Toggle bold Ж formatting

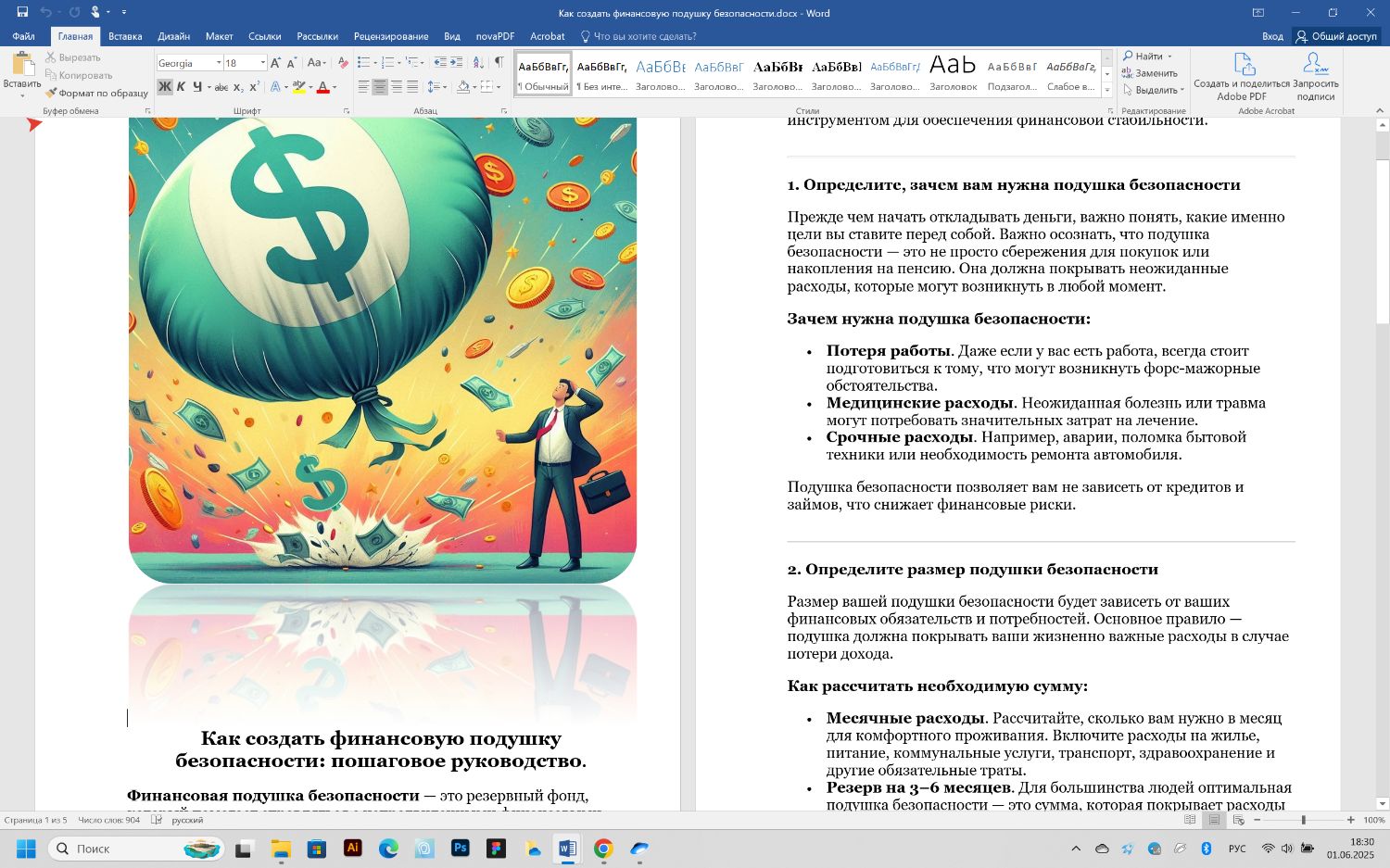pyautogui.click(x=165, y=87)
